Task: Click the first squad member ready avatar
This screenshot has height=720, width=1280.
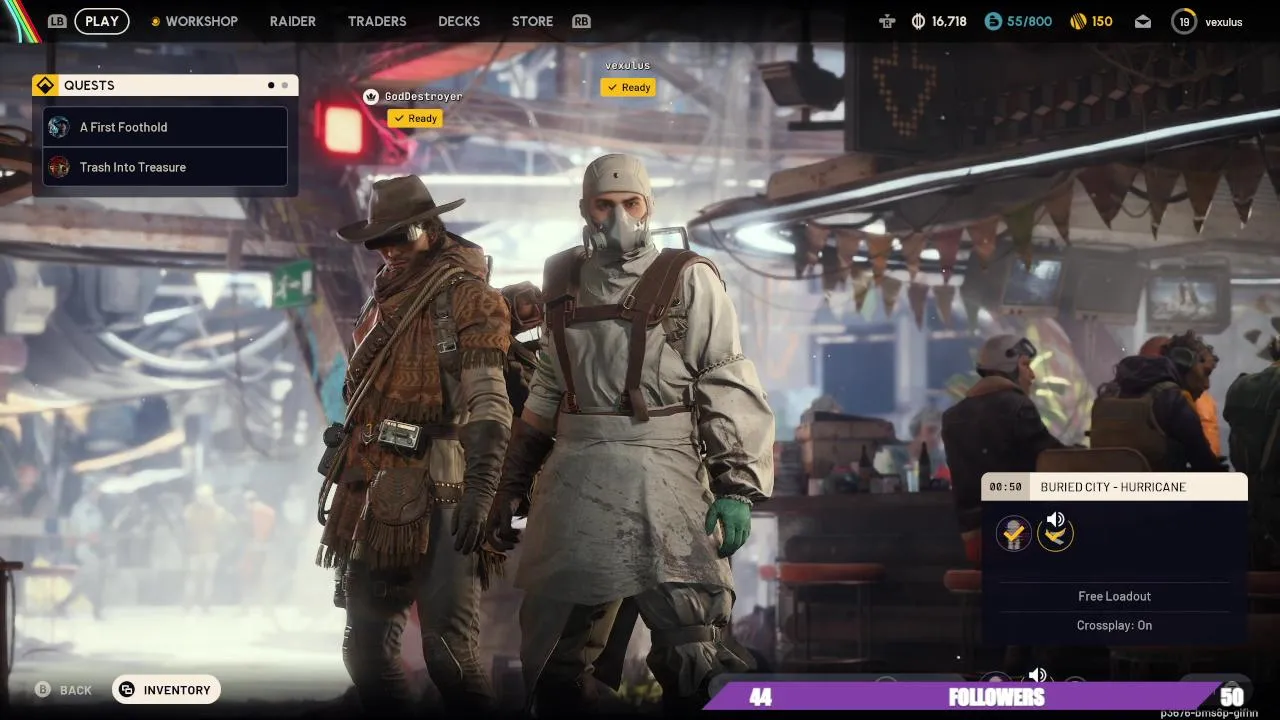Action: tap(1014, 533)
